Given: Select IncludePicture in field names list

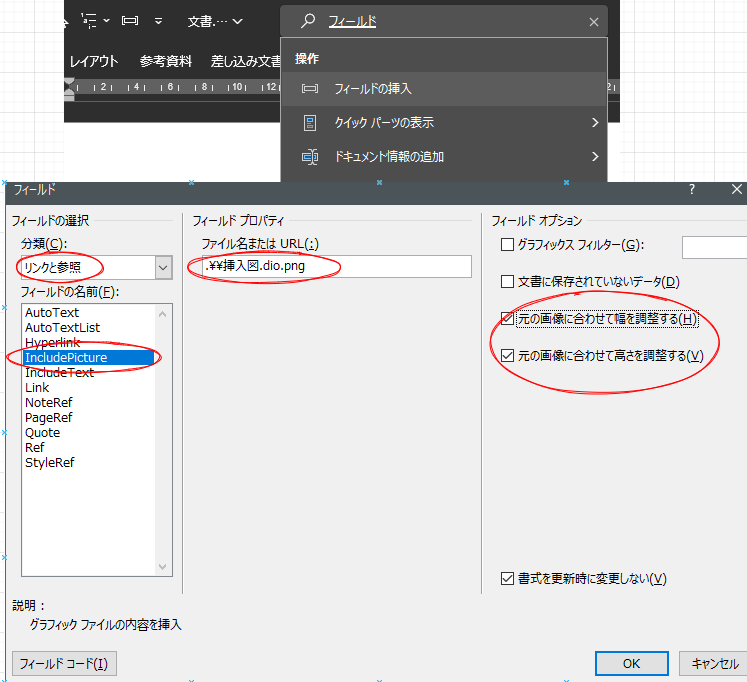Looking at the screenshot, I should coord(89,358).
